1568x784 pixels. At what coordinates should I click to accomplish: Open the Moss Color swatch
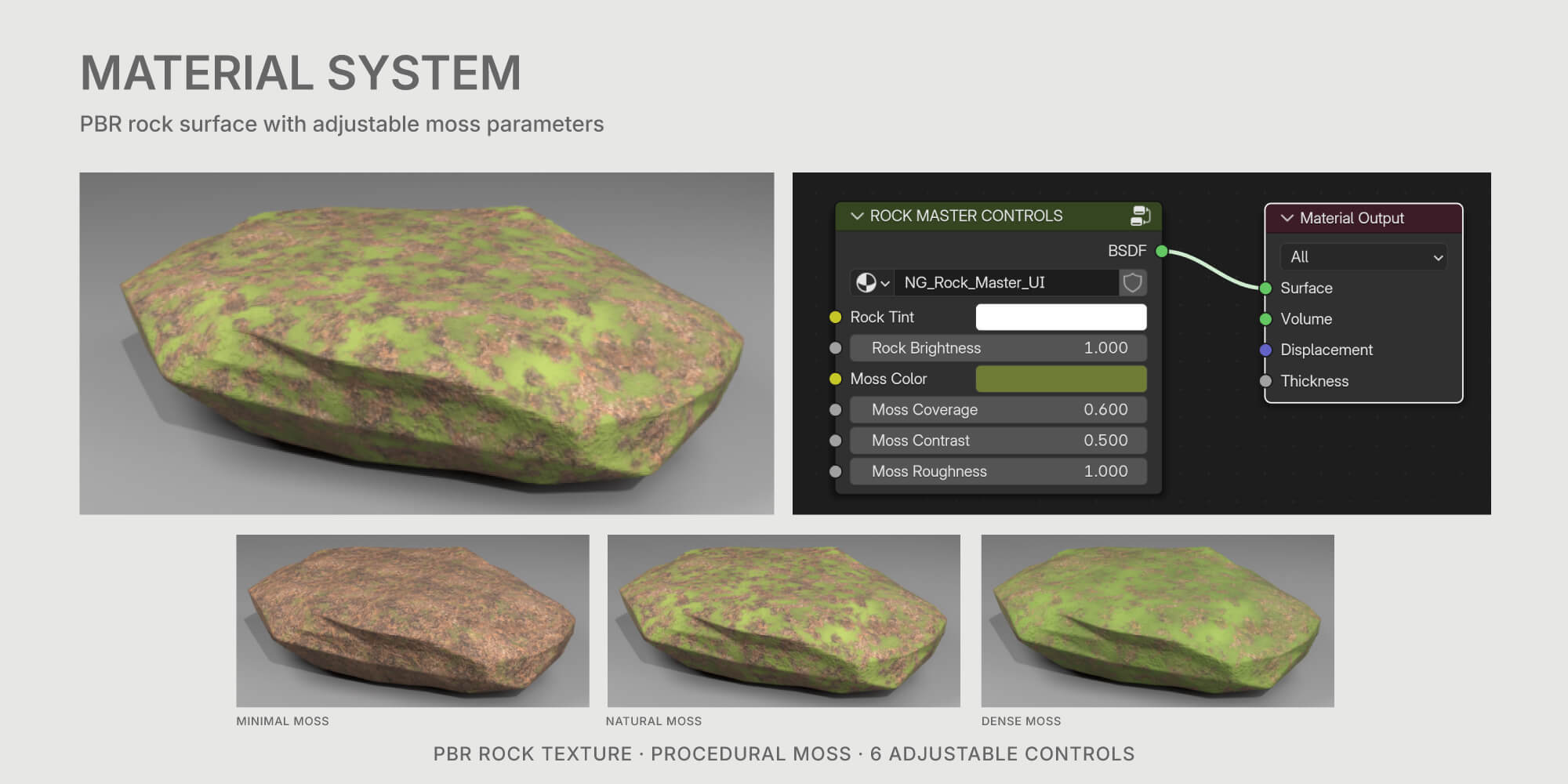pyautogui.click(x=1061, y=379)
